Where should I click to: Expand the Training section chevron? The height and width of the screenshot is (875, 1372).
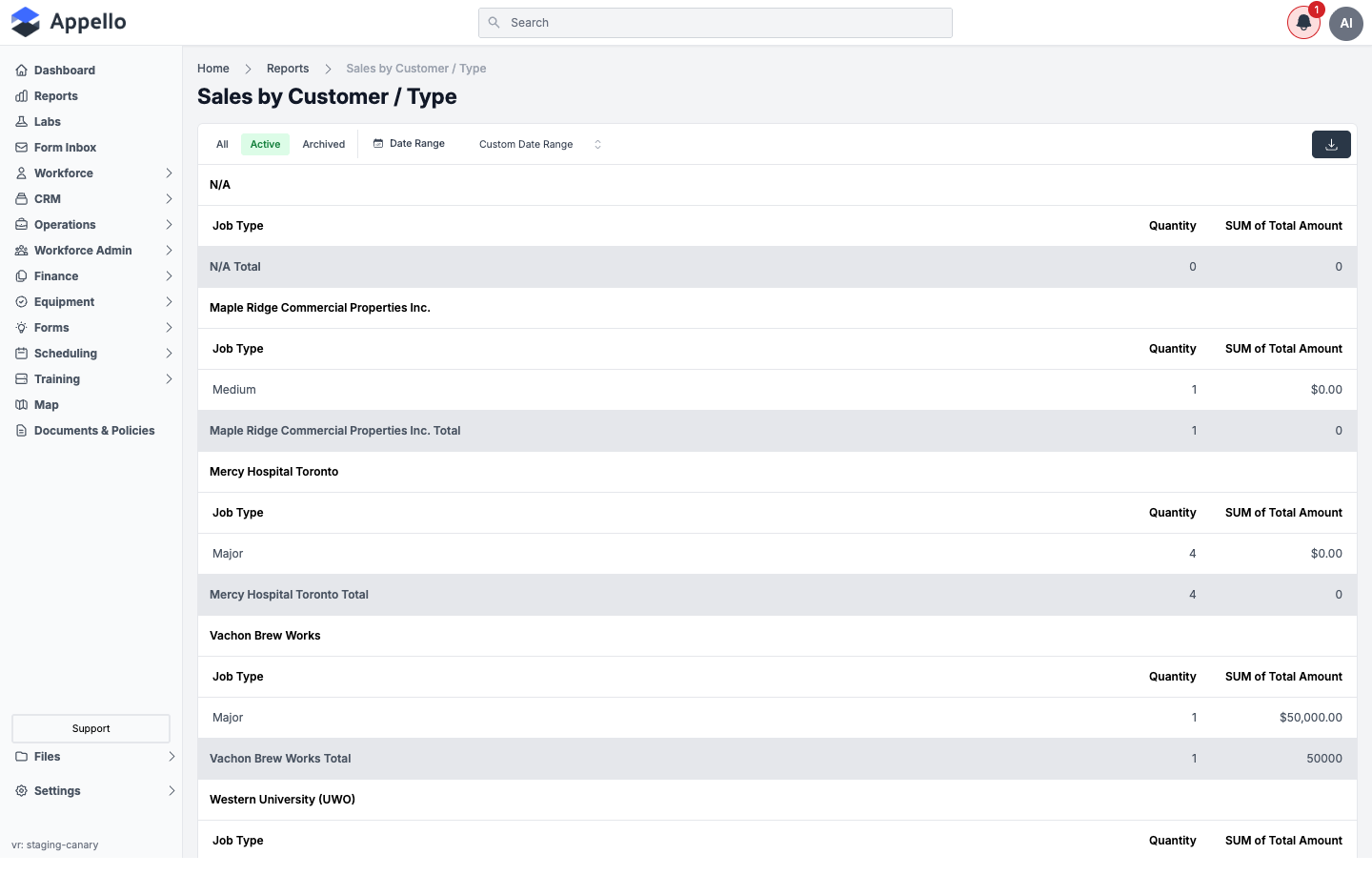(x=169, y=379)
